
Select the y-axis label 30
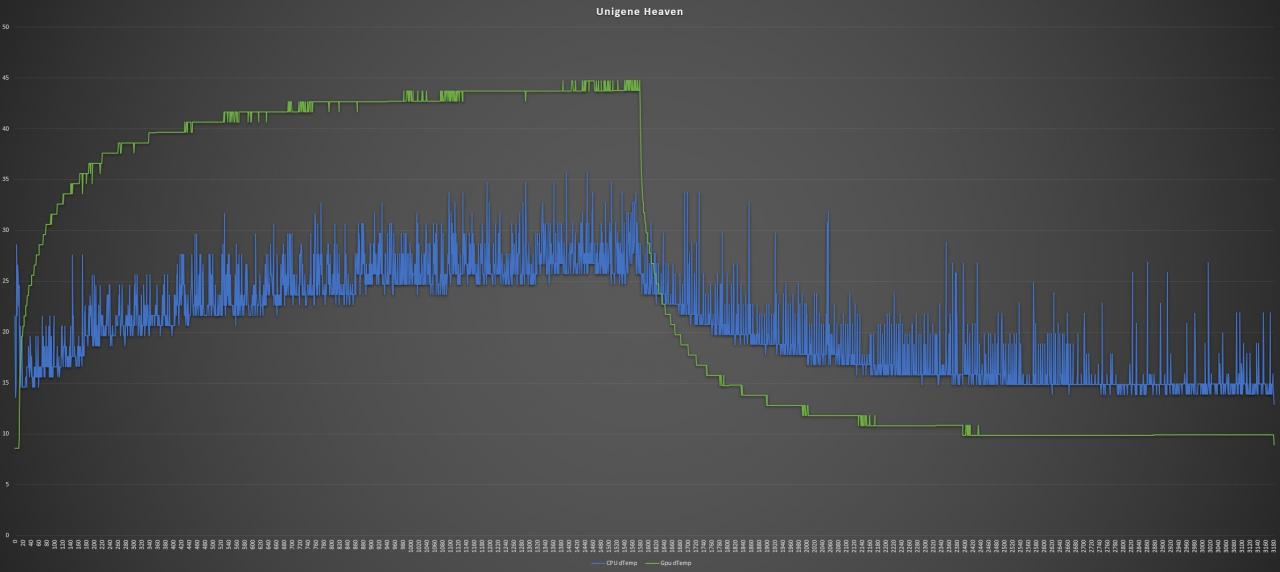6,231
